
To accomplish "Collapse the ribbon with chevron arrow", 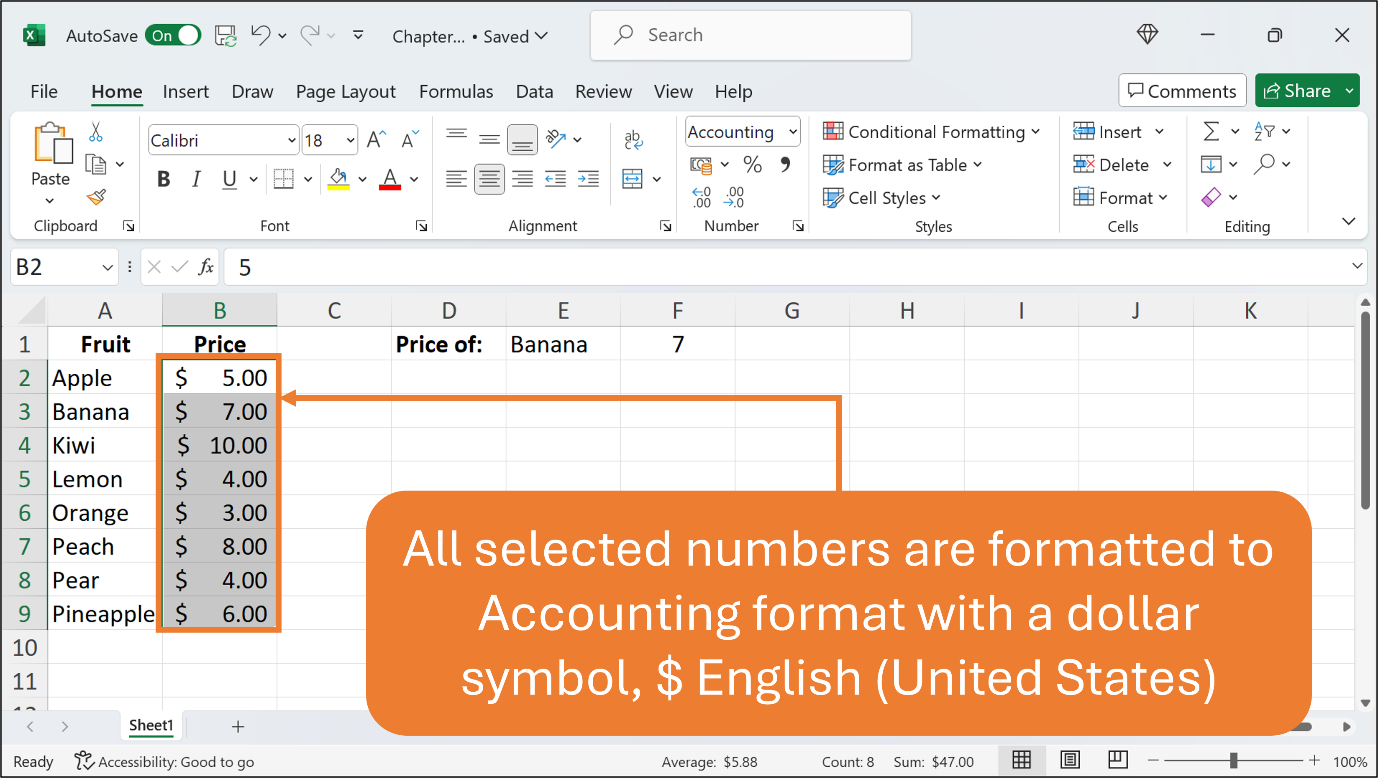I will pos(1348,221).
